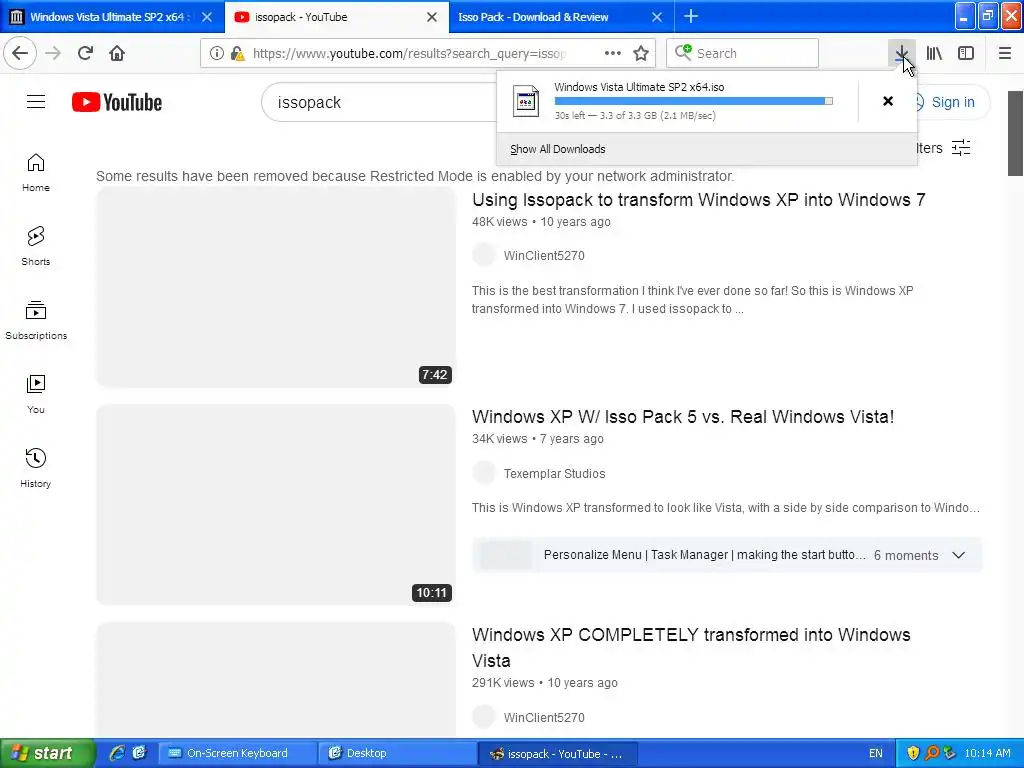This screenshot has height=768, width=1024.
Task: Click the Firefox Search box
Action: 742,53
